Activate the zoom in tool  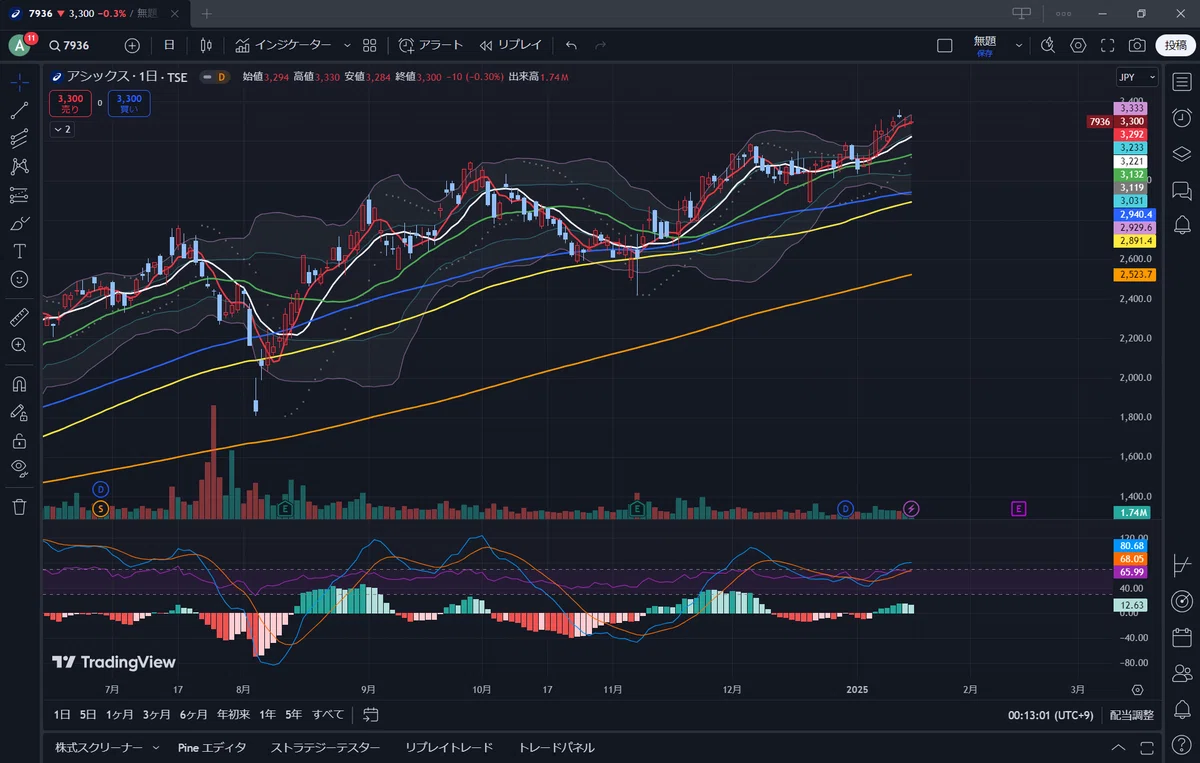(x=19, y=345)
